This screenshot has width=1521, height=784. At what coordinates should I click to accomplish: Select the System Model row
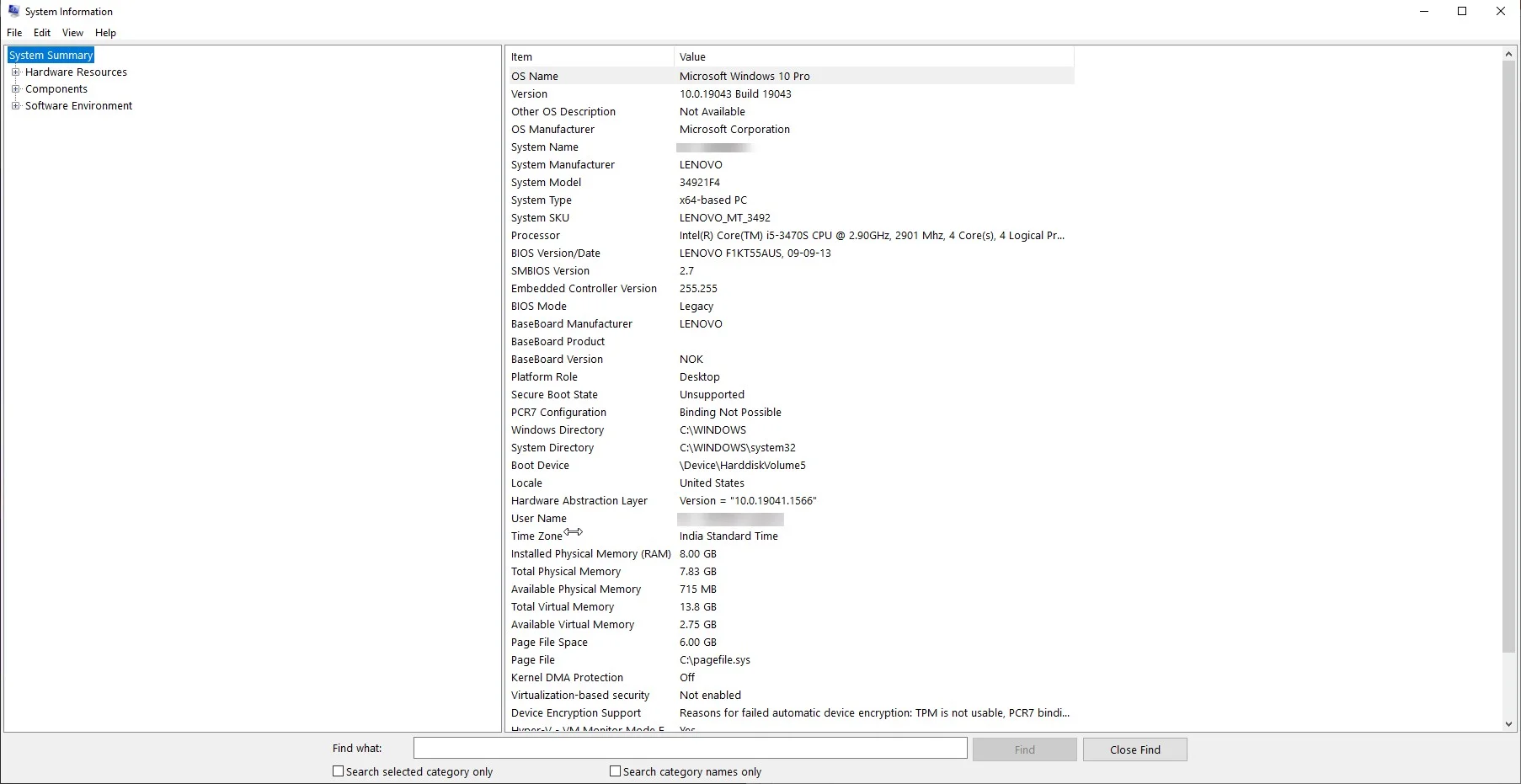pyautogui.click(x=790, y=183)
